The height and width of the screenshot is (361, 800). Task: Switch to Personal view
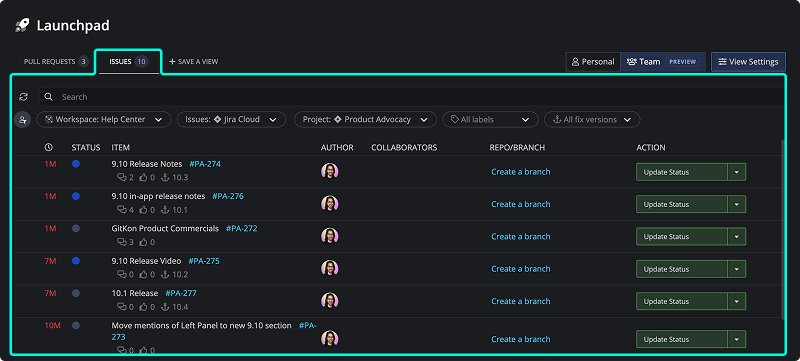pos(593,62)
